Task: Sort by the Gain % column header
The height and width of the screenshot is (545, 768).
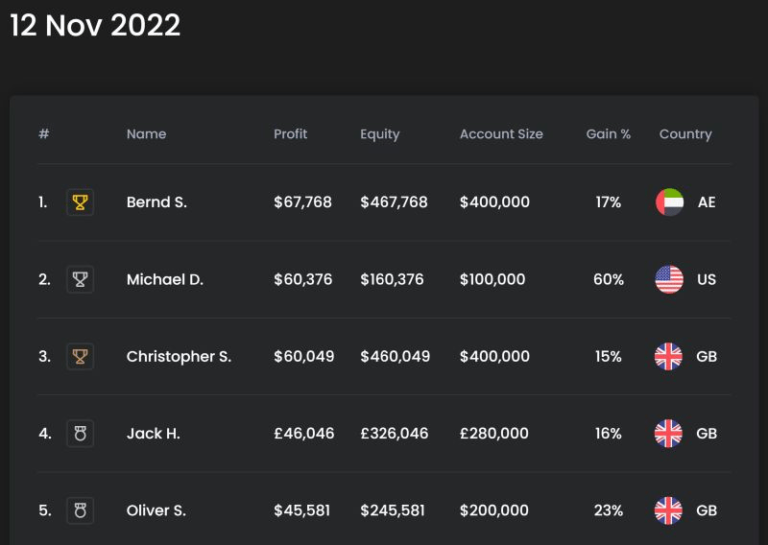Action: point(608,134)
